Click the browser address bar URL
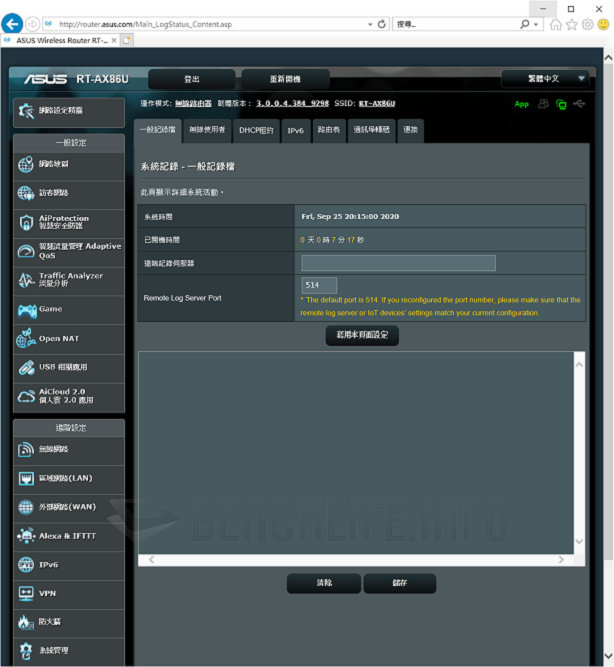The width and height of the screenshot is (614, 667). click(x=145, y=24)
